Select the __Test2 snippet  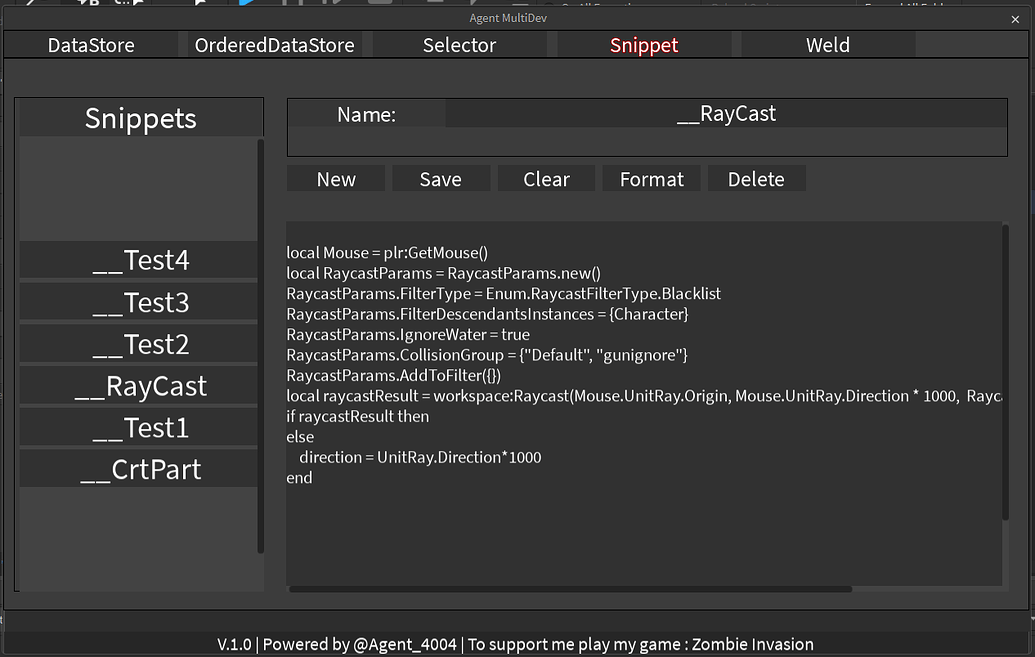click(x=138, y=343)
